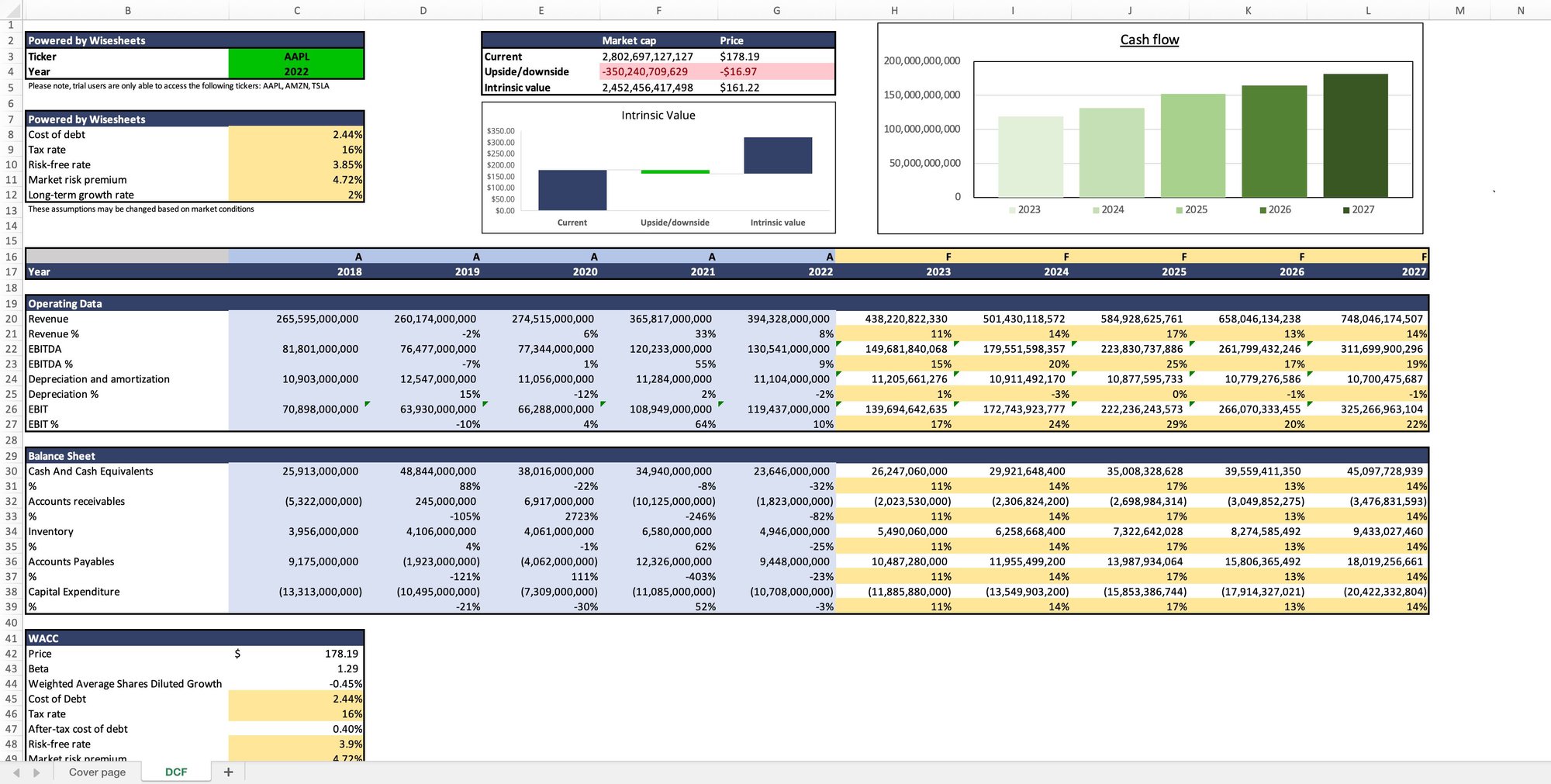This screenshot has height=784, width=1551.
Task: Click the Cash flow chart title
Action: coord(1150,39)
